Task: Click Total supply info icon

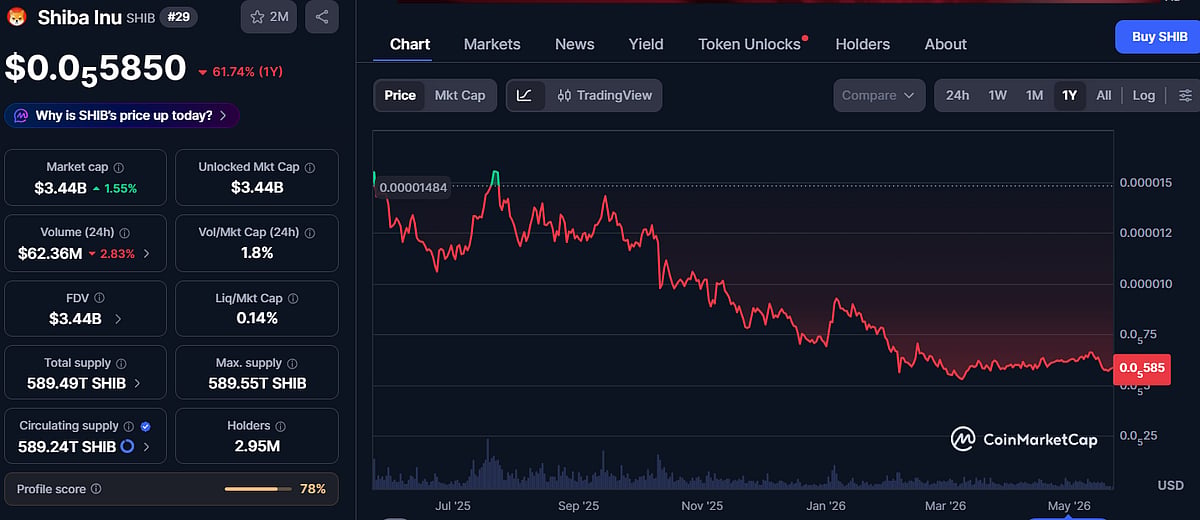Action: click(121, 363)
